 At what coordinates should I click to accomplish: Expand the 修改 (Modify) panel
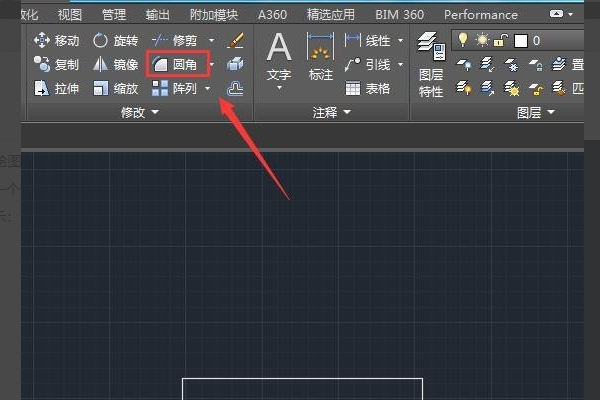(139, 112)
